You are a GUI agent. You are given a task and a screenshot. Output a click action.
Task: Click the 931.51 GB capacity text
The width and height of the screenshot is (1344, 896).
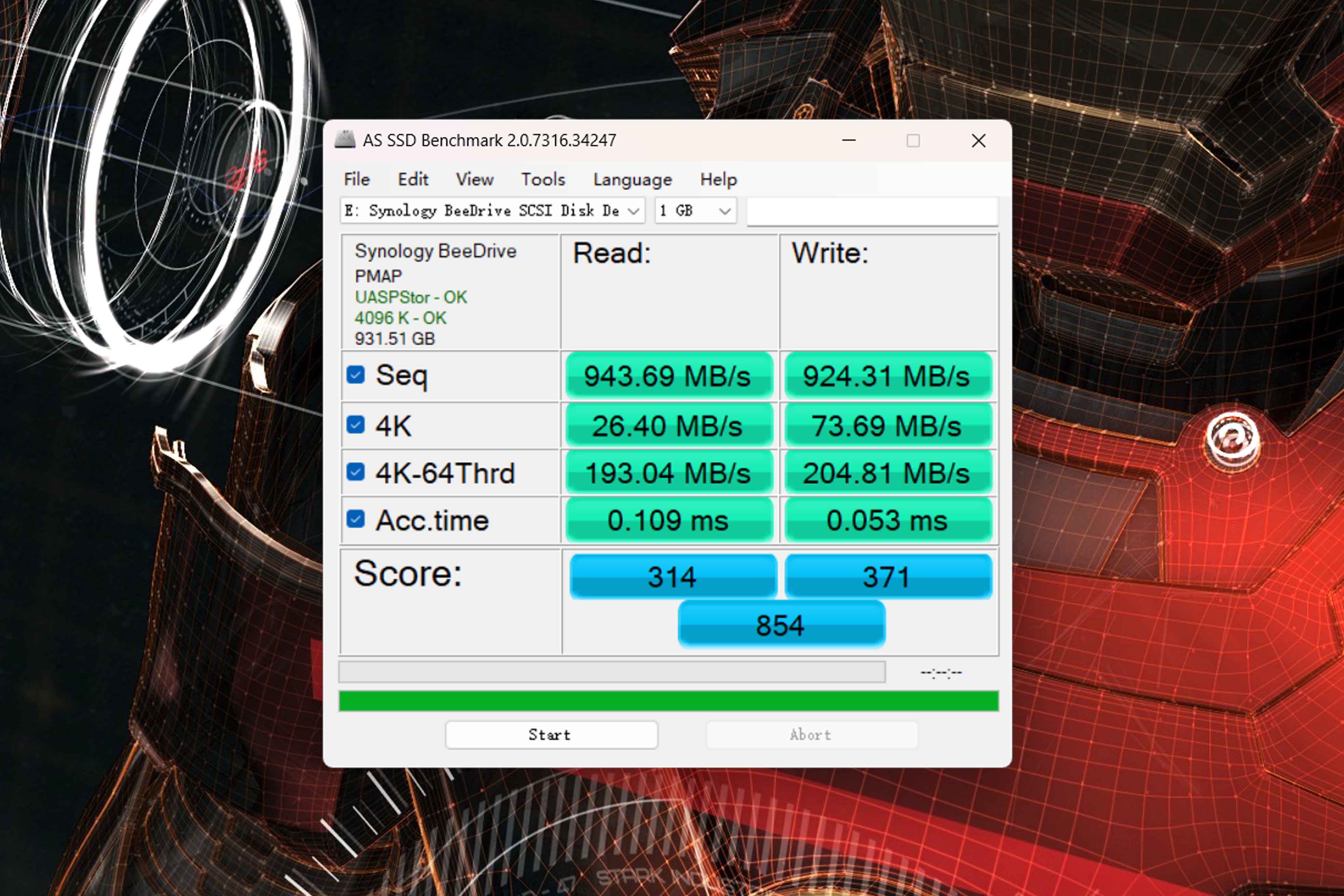click(x=395, y=339)
